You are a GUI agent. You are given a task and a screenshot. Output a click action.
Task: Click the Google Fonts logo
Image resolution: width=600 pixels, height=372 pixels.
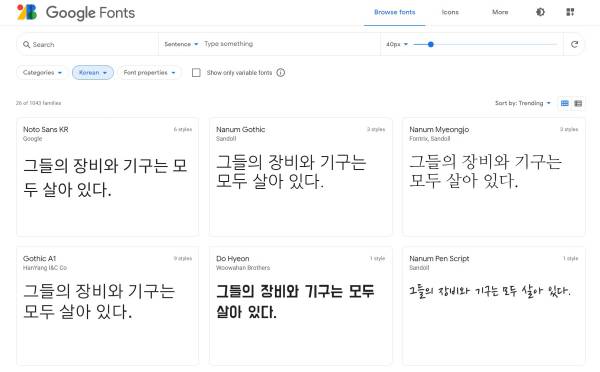(x=76, y=12)
